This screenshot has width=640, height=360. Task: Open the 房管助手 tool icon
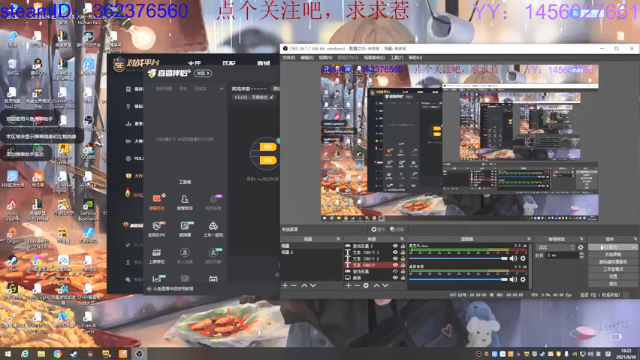coord(184,202)
